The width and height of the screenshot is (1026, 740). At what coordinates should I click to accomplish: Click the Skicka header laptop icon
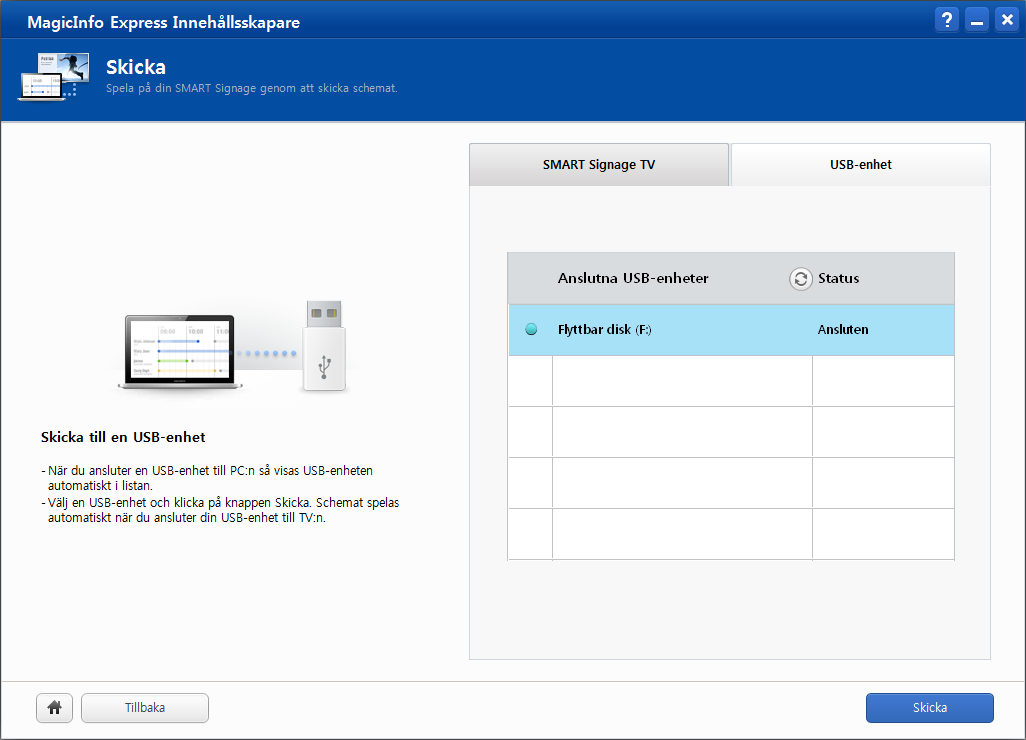(54, 77)
